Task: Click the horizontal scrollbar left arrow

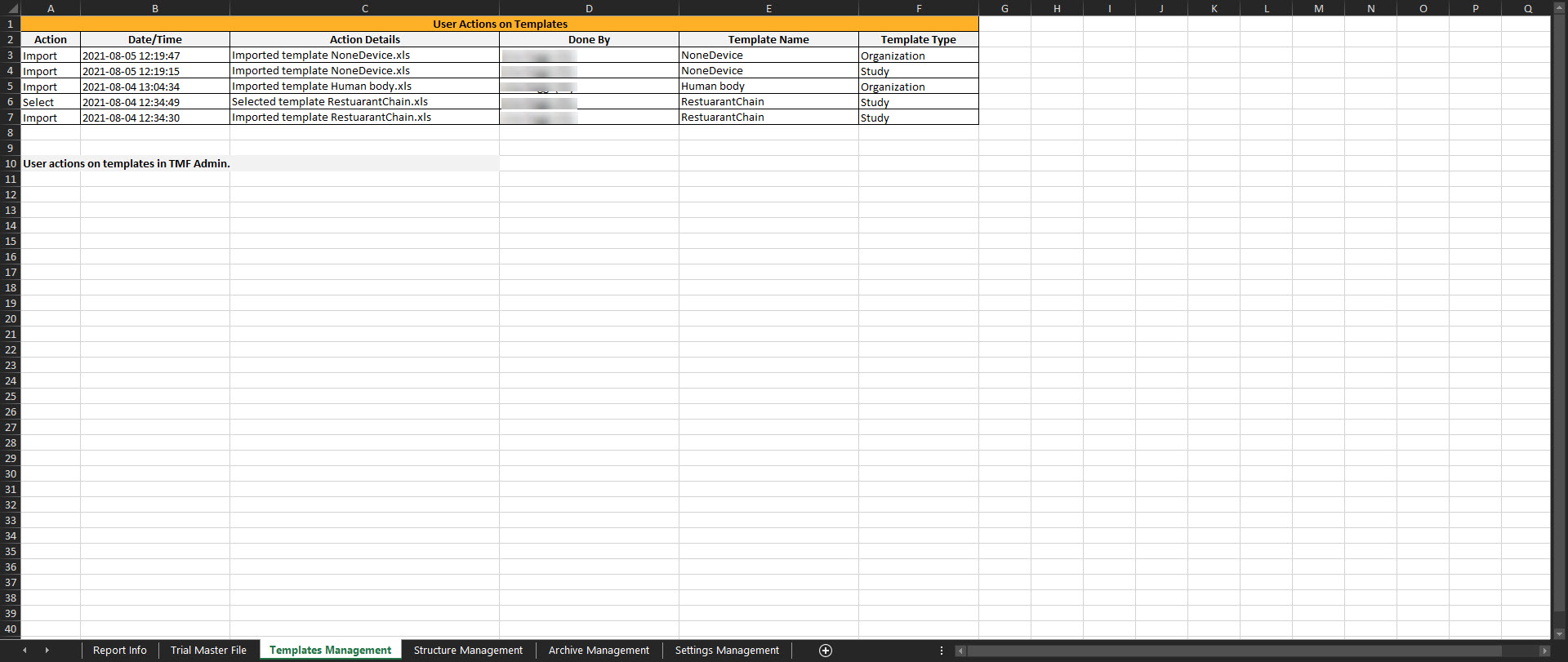Action: point(961,651)
